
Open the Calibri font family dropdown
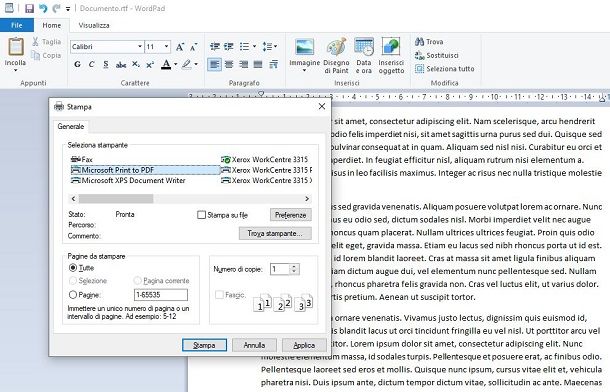click(x=140, y=47)
